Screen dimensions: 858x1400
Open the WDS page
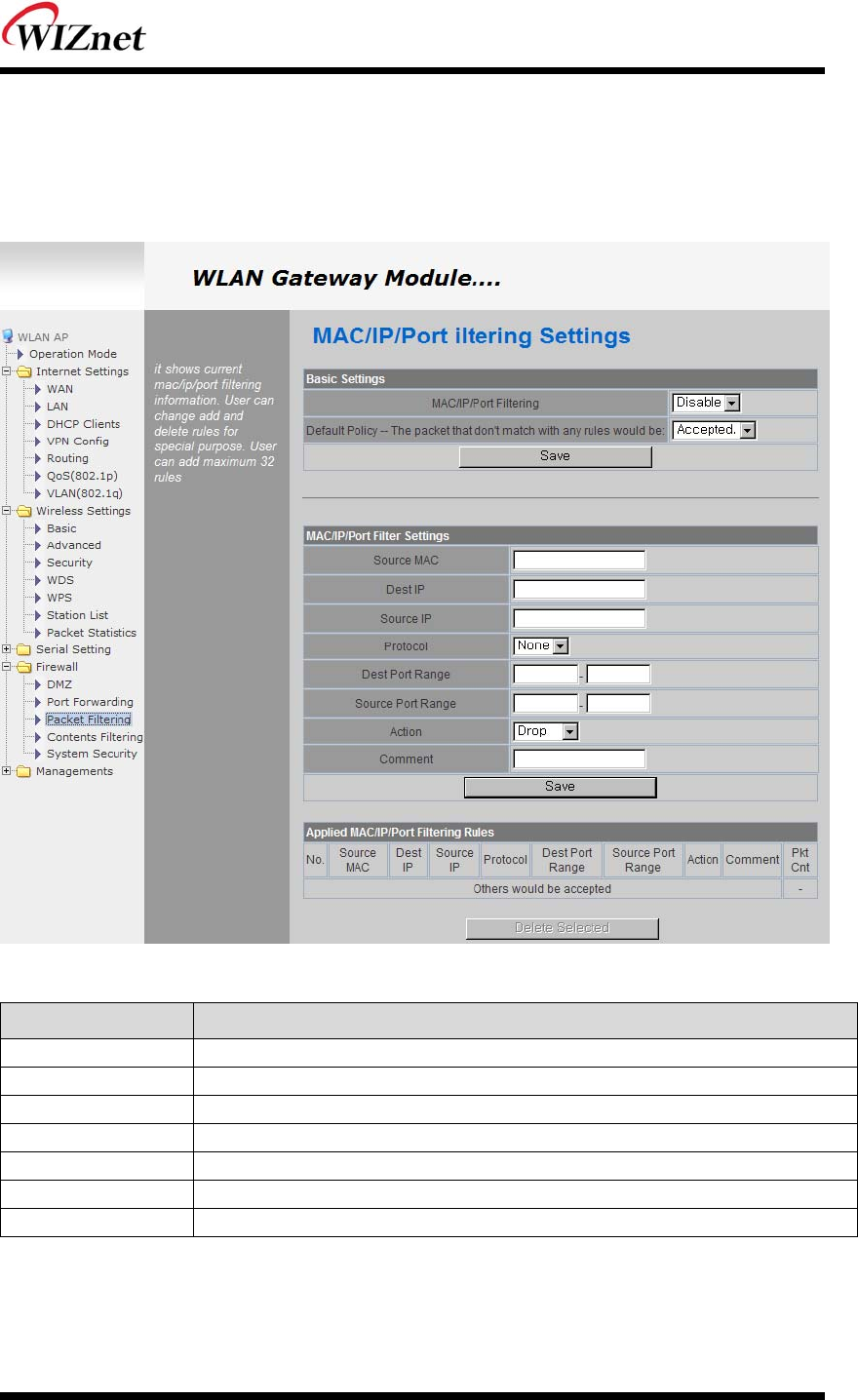[x=59, y=580]
